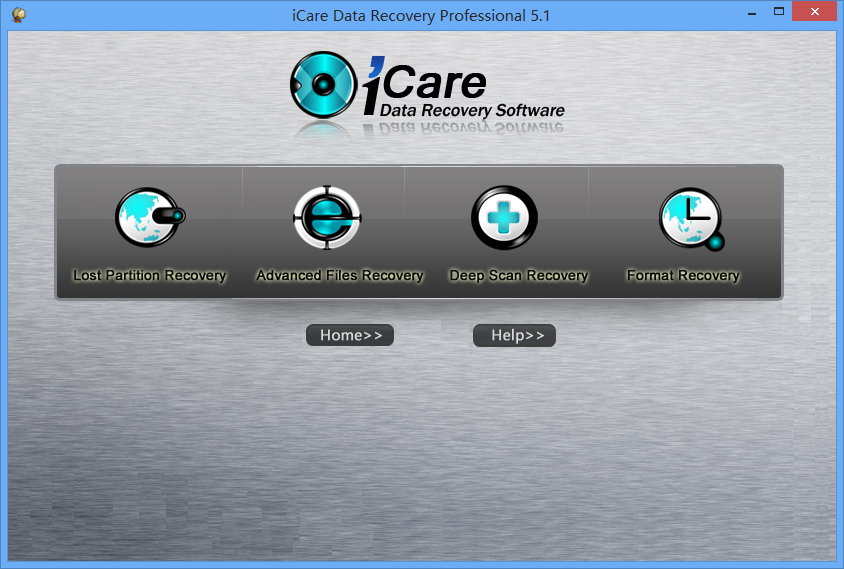Click the Deep Scan Recovery plus icon
The width and height of the screenshot is (844, 569).
(x=504, y=217)
